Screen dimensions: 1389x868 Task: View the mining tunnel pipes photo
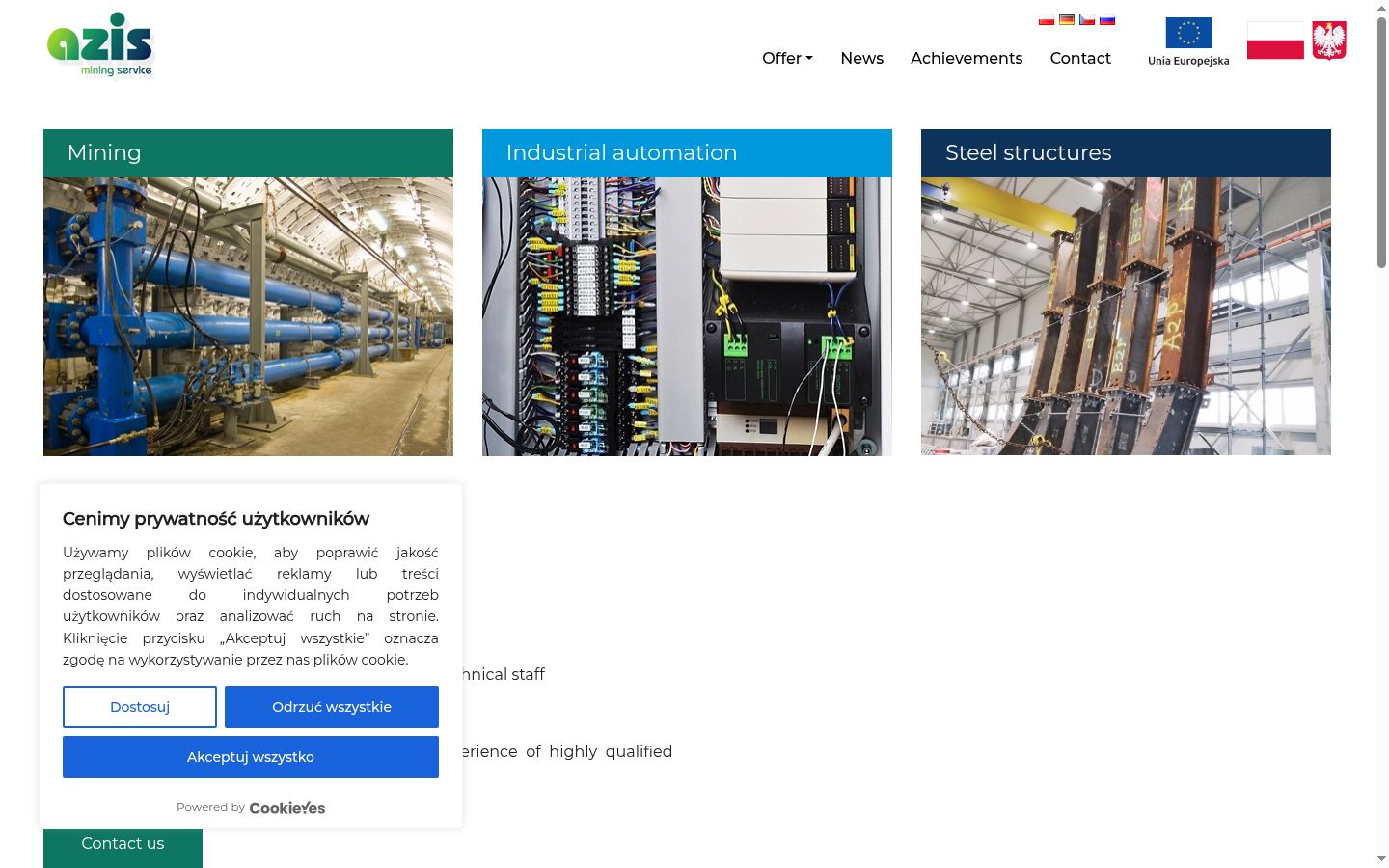tap(248, 316)
